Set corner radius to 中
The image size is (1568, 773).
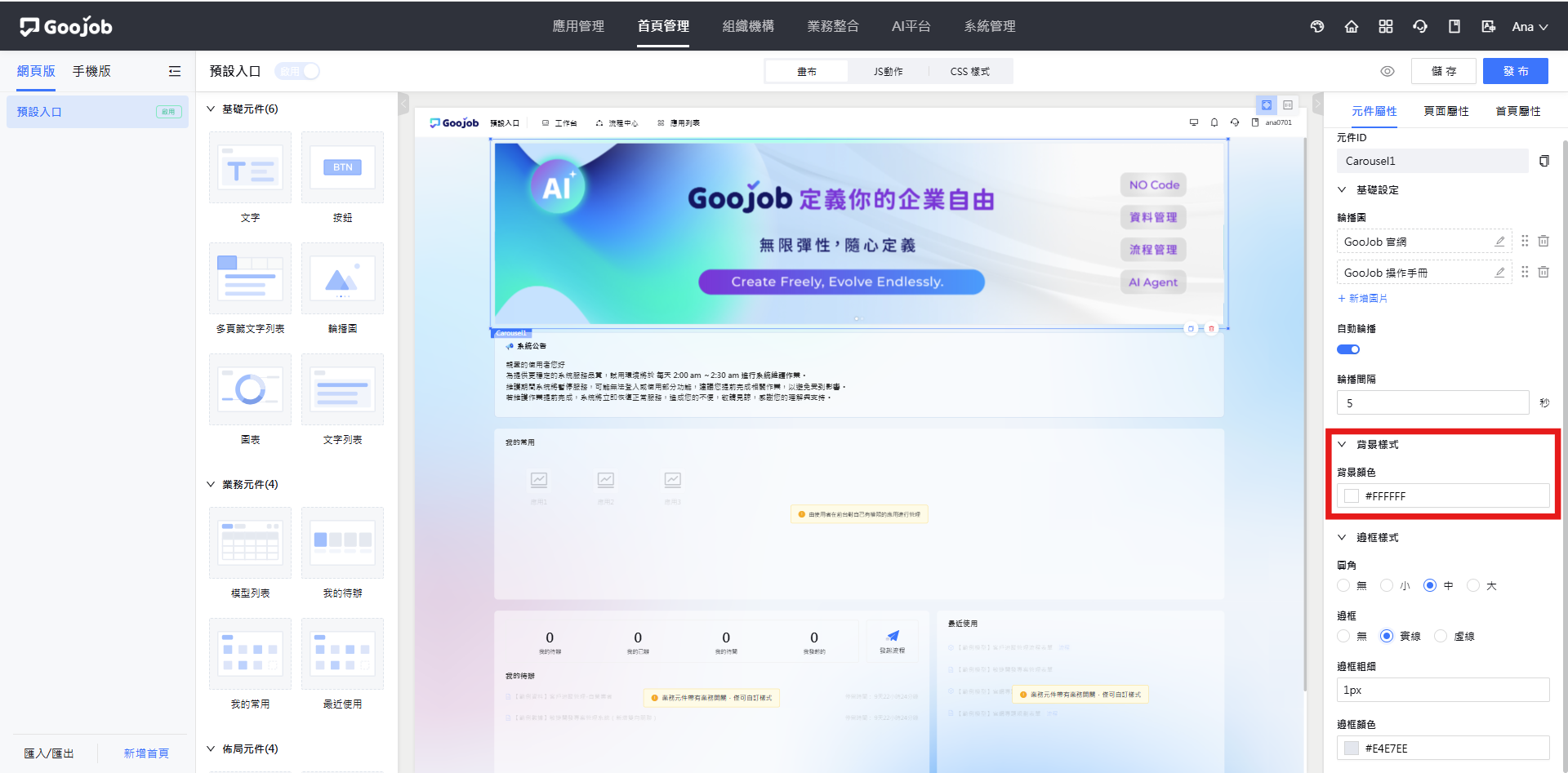(1430, 585)
